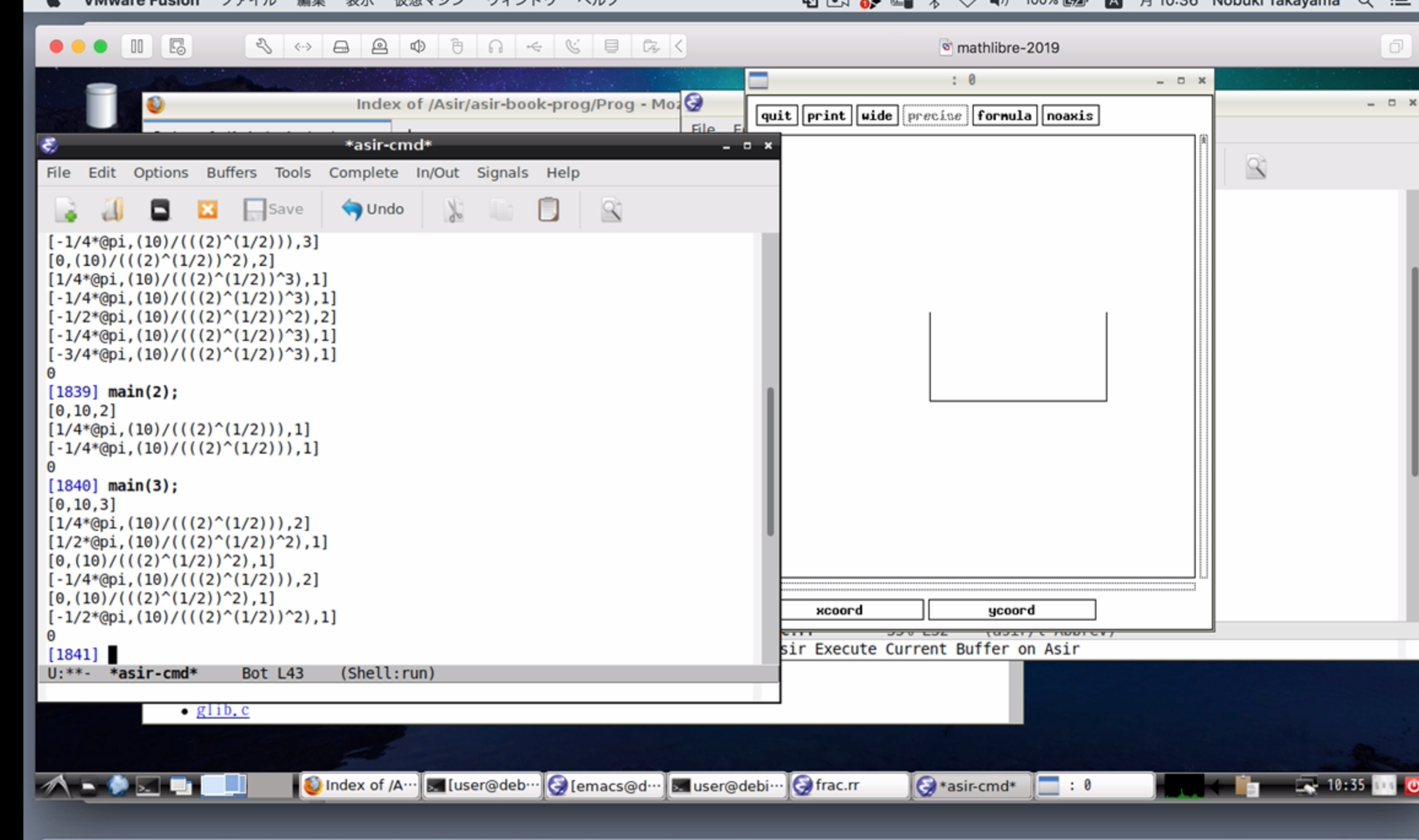Click the black directory icon in Emacs toolbar
The height and width of the screenshot is (840, 1419).
click(160, 210)
